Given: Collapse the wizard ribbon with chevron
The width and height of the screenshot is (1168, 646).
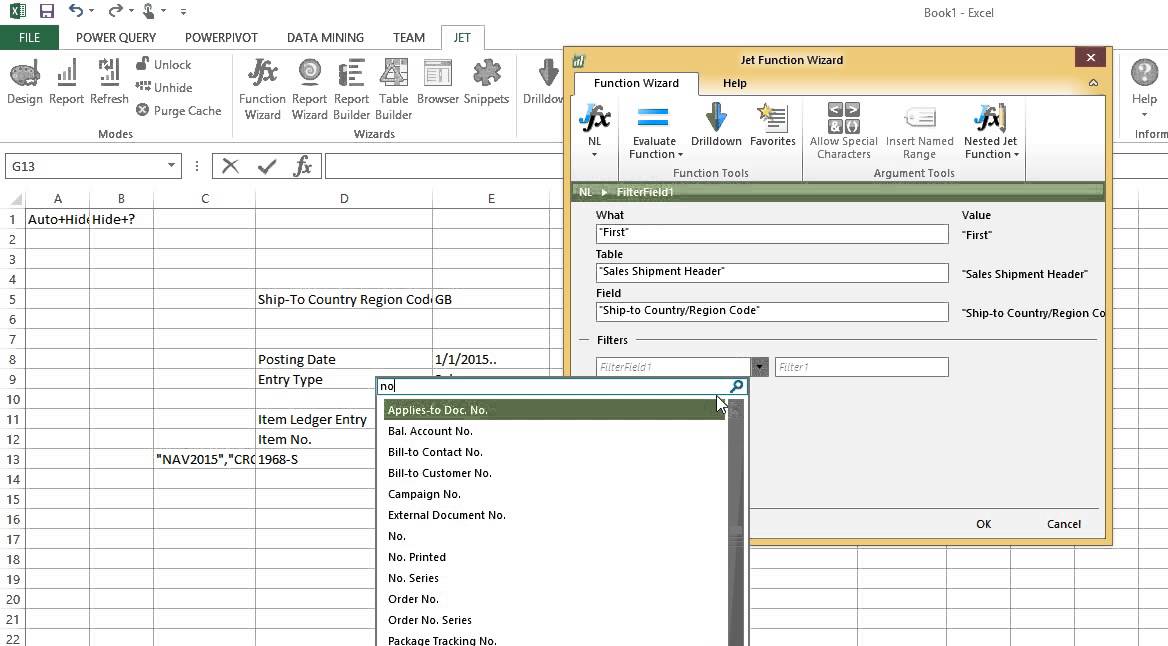Looking at the screenshot, I should point(1093,83).
